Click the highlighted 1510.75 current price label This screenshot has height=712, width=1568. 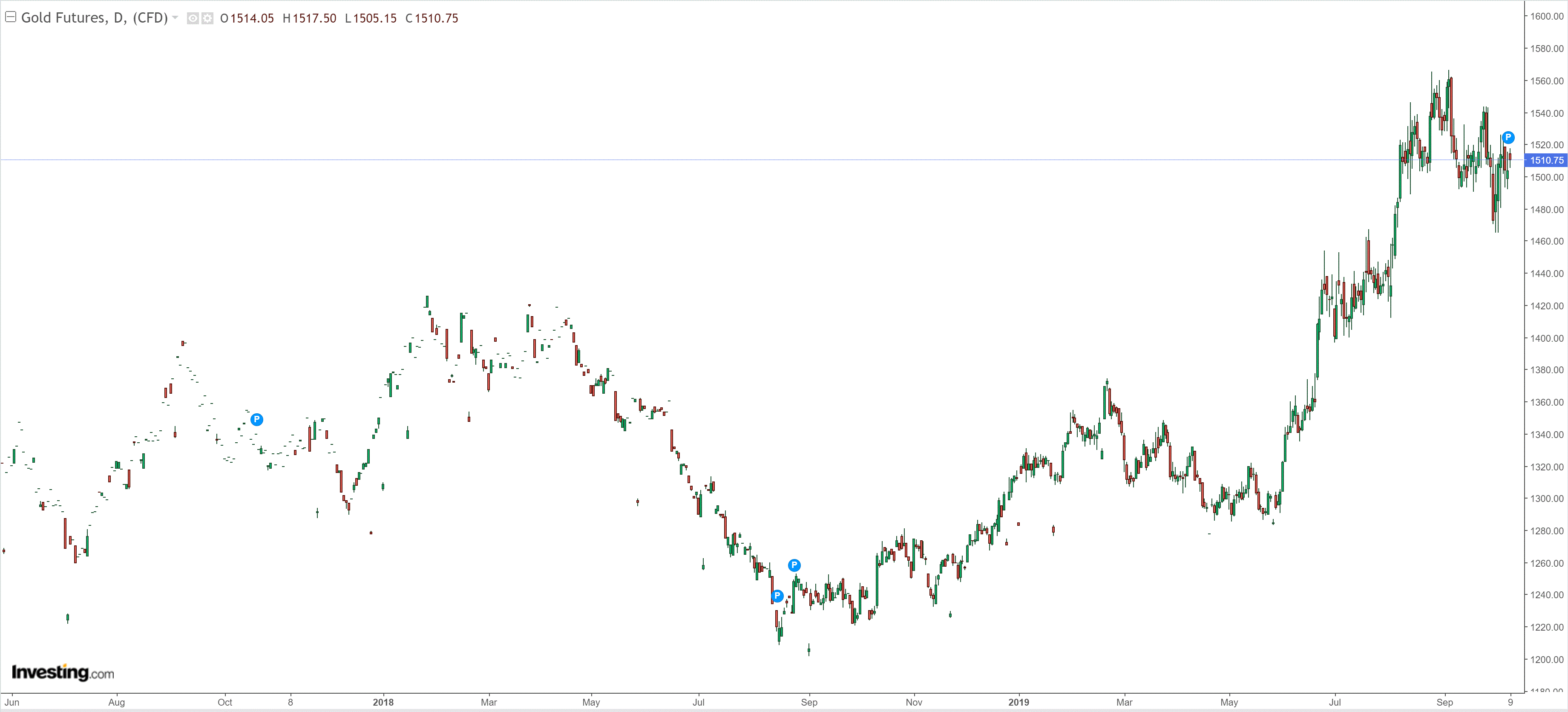click(1546, 160)
